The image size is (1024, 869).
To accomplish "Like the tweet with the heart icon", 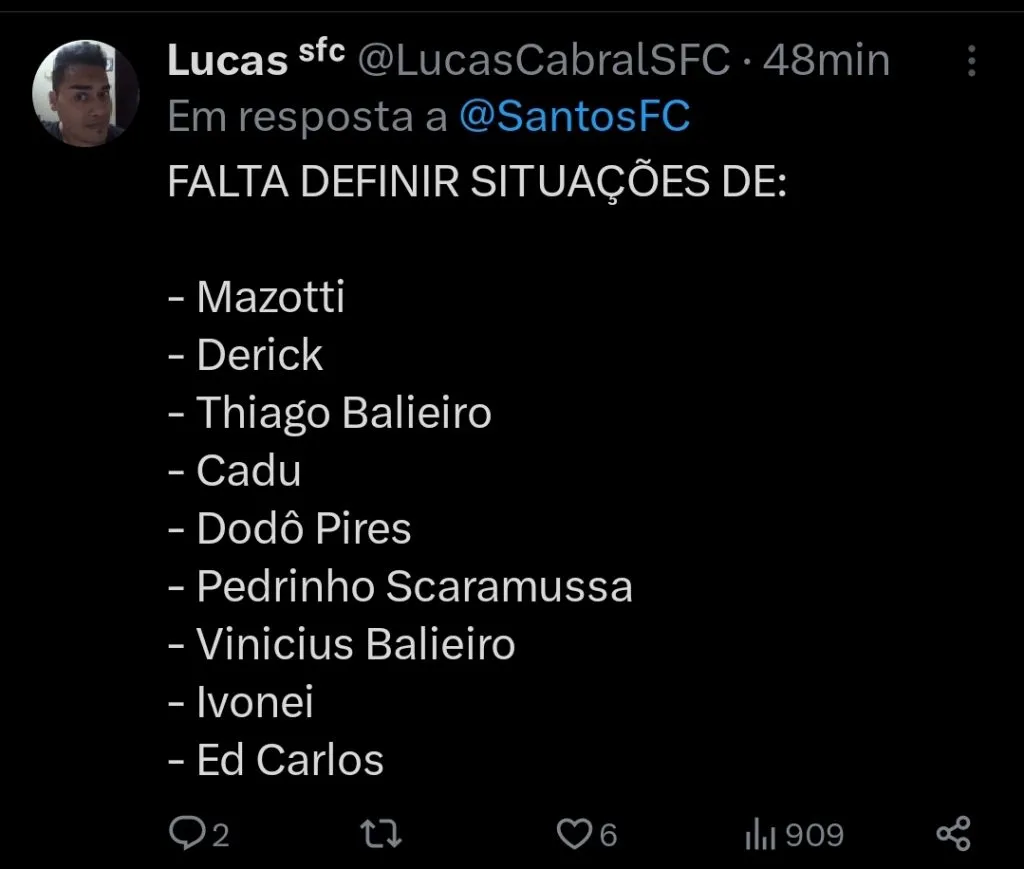I will [x=574, y=833].
